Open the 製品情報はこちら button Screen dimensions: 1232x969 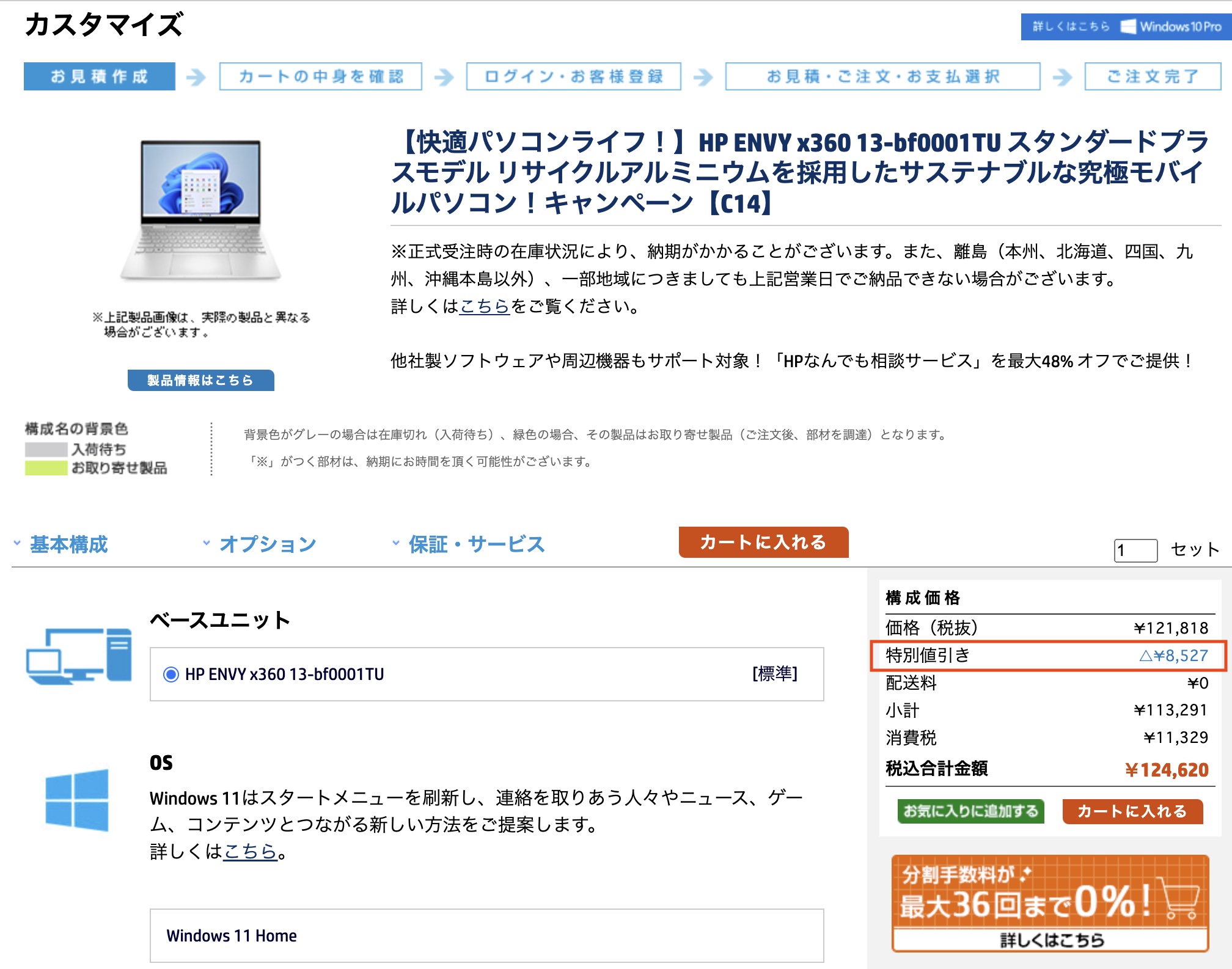[x=200, y=380]
